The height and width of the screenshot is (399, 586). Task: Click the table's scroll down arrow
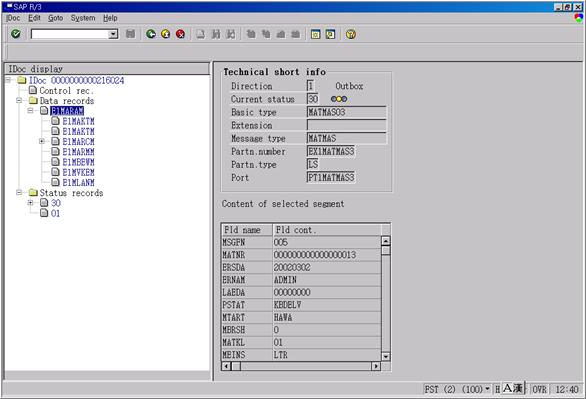(x=386, y=356)
